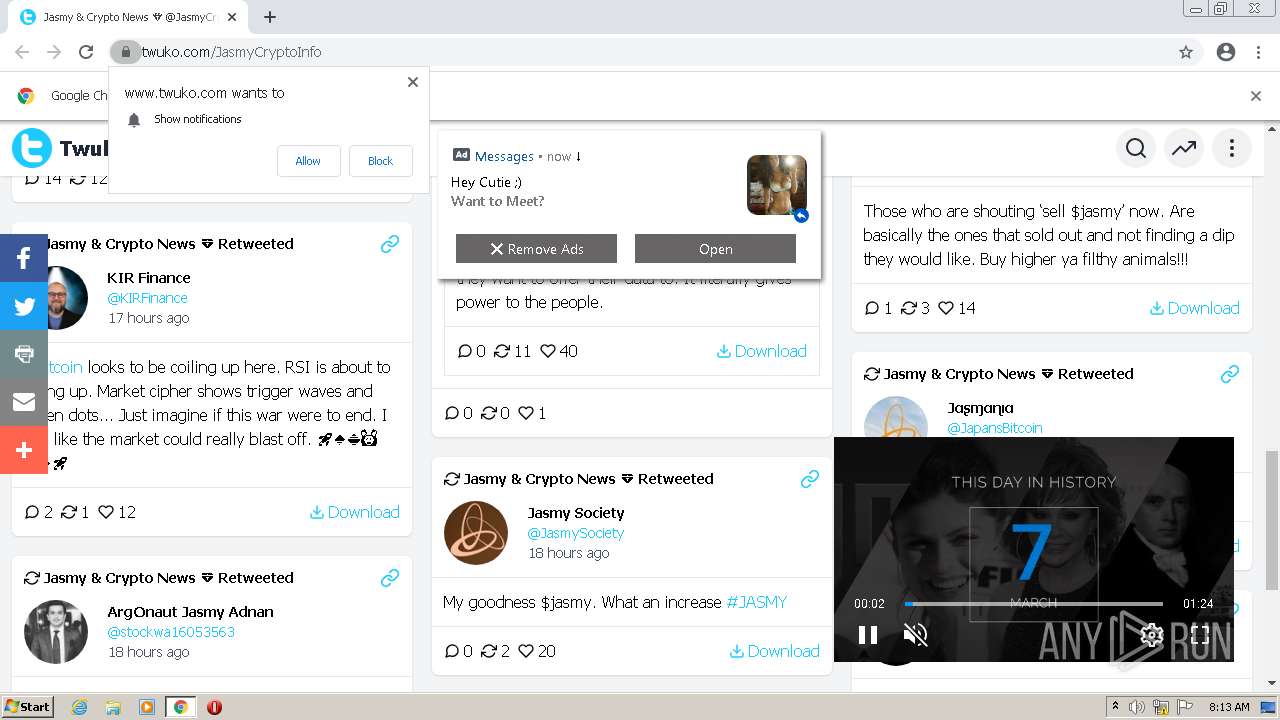
Task: Download the KIR Finance tweet
Action: 355,512
